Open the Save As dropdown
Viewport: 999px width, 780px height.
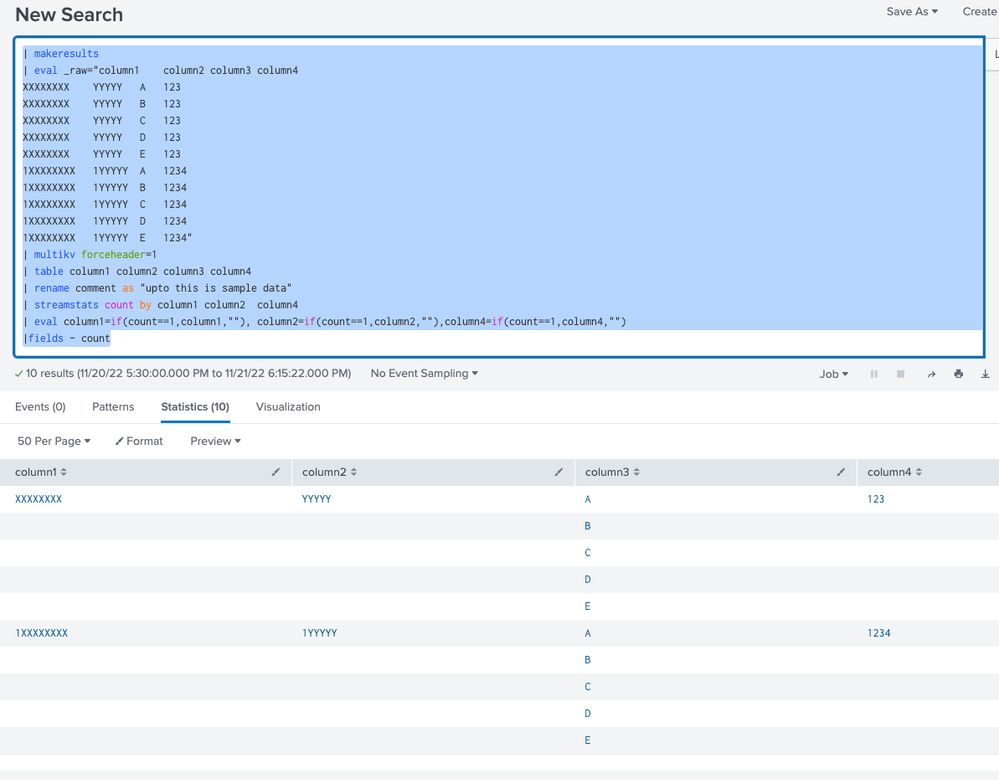[x=912, y=12]
